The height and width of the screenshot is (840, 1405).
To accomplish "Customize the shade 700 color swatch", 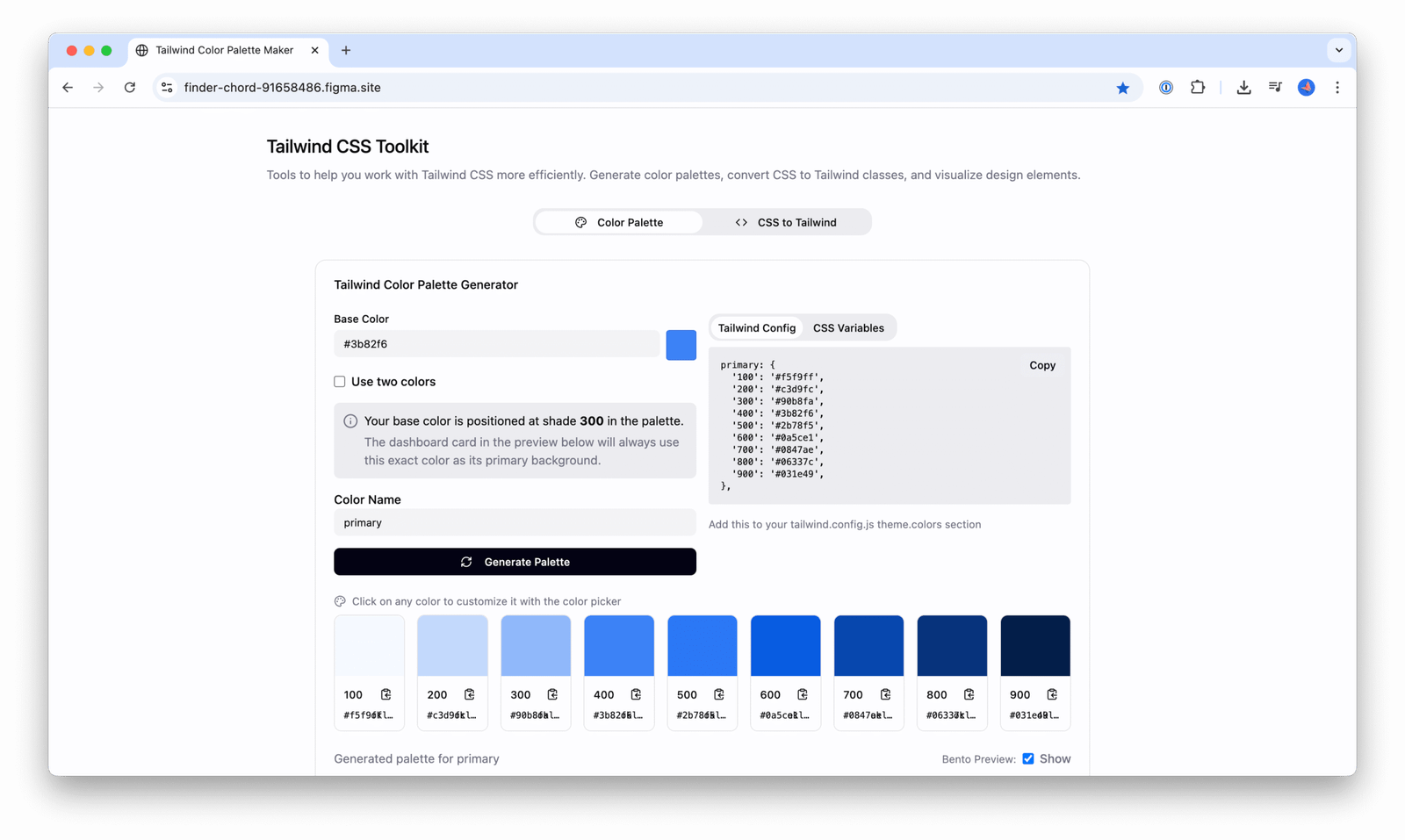I will click(868, 646).
